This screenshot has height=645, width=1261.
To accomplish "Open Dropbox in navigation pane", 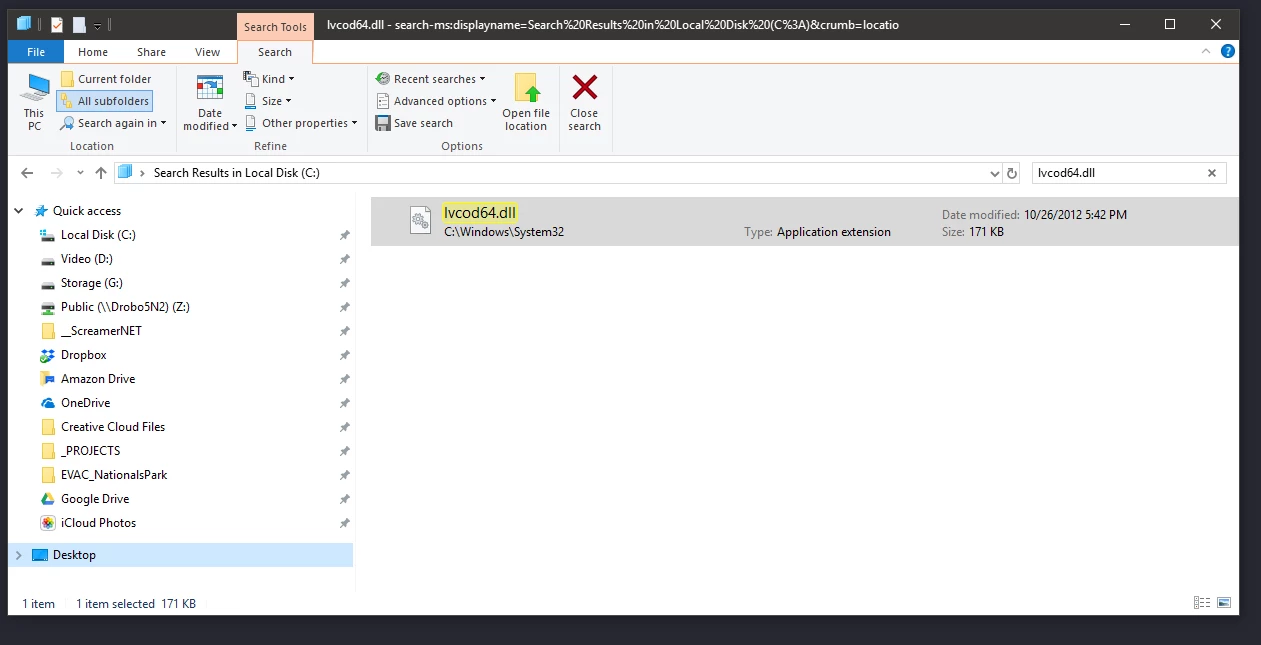I will click(x=83, y=355).
